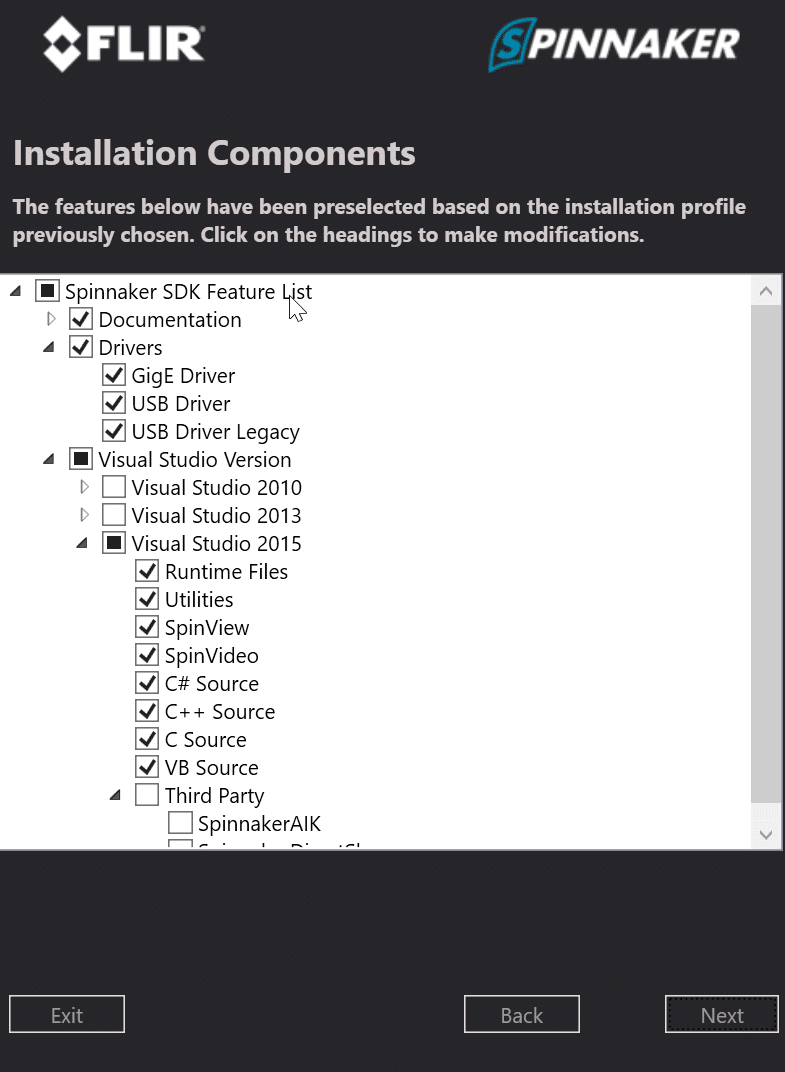Enable the Visual Studio 2010 checkbox

click(114, 487)
